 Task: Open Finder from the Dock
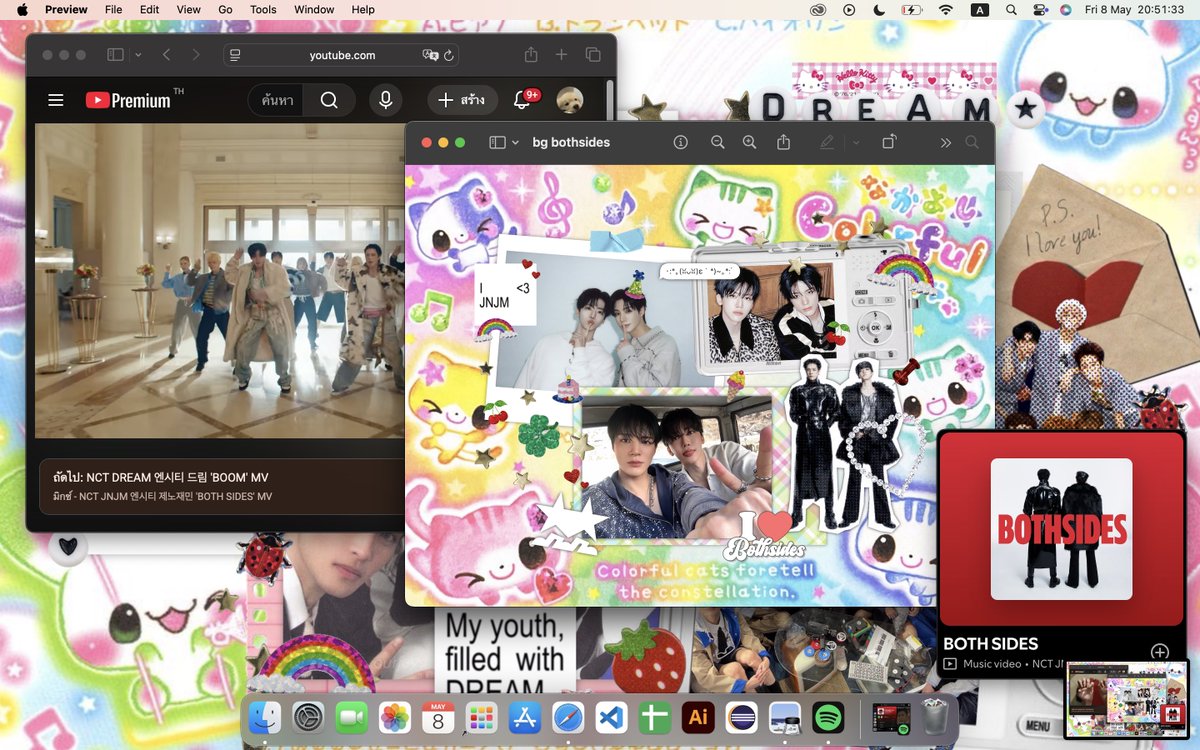point(265,717)
